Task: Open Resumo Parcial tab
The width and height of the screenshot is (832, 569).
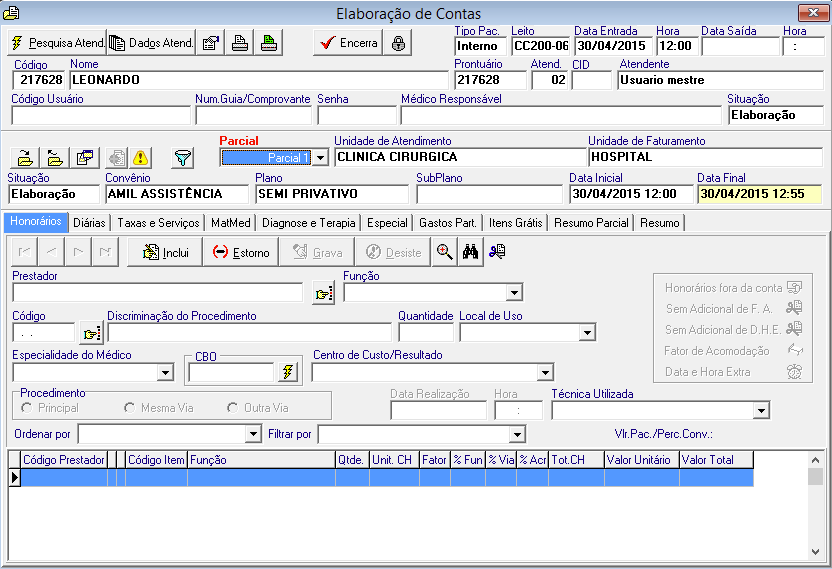Action: click(x=591, y=223)
